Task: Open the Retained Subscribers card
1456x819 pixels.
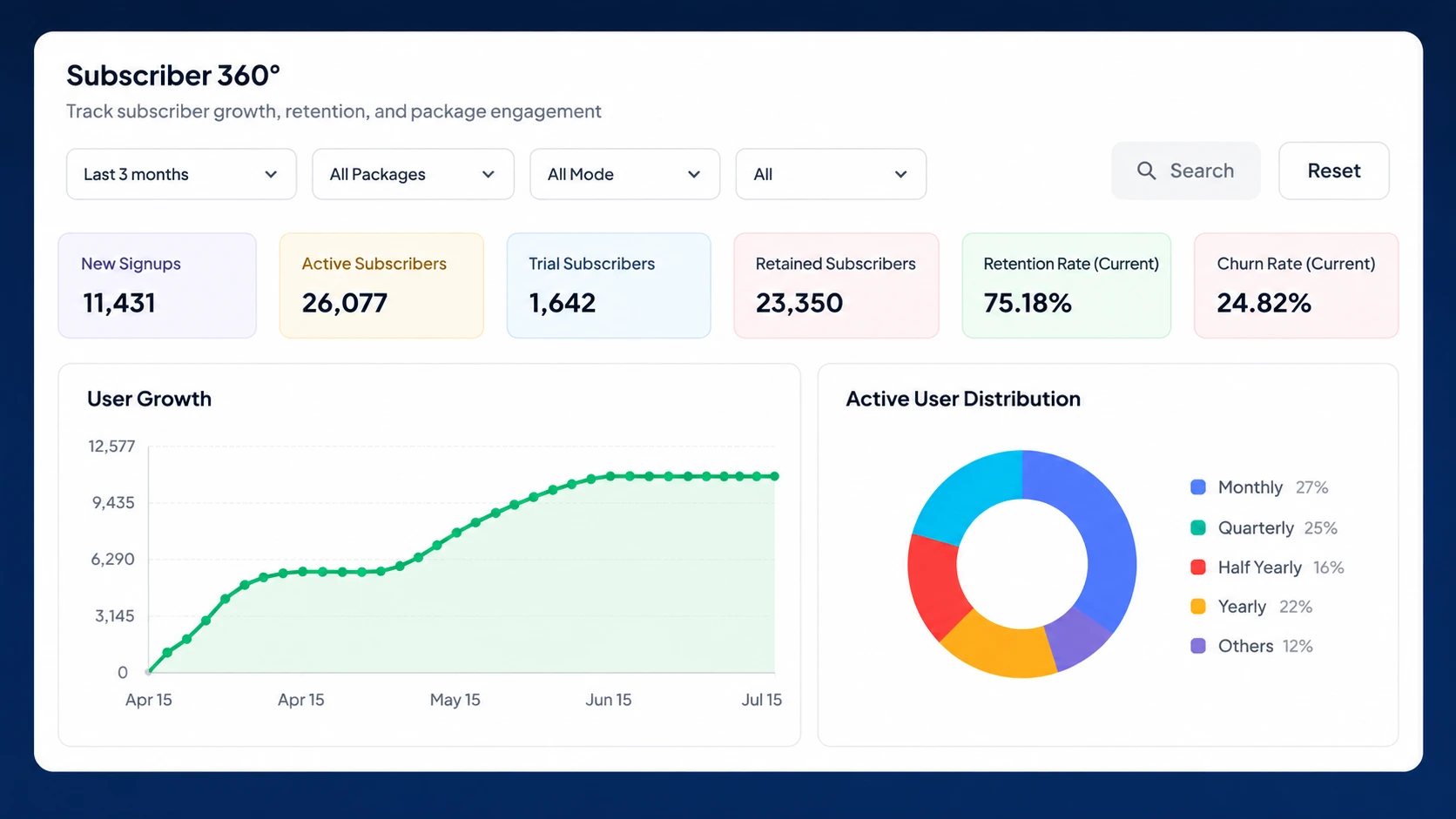Action: click(x=836, y=285)
